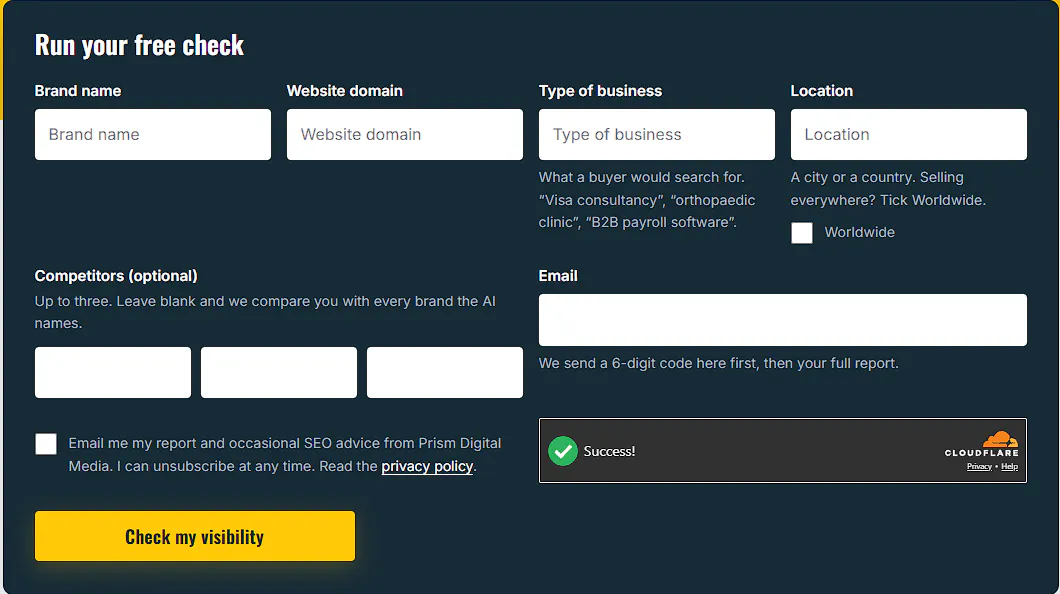Focus the Email input field
The width and height of the screenshot is (1060, 594).
tap(783, 320)
